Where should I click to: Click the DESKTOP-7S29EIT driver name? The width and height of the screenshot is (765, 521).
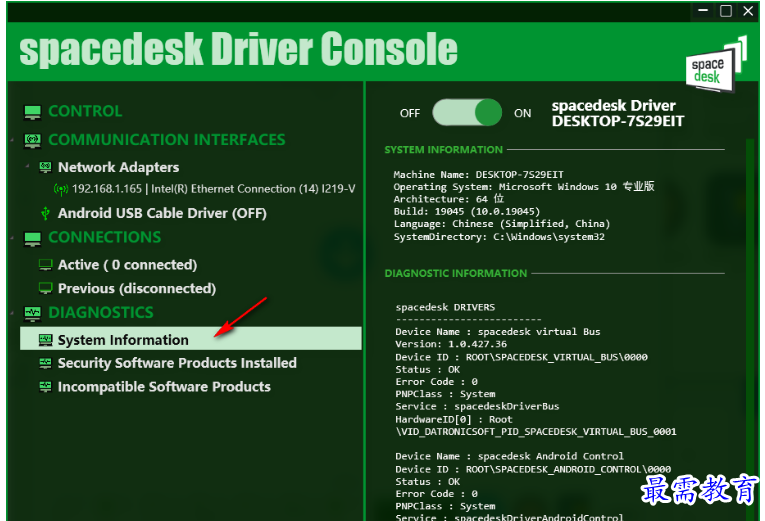(x=618, y=121)
